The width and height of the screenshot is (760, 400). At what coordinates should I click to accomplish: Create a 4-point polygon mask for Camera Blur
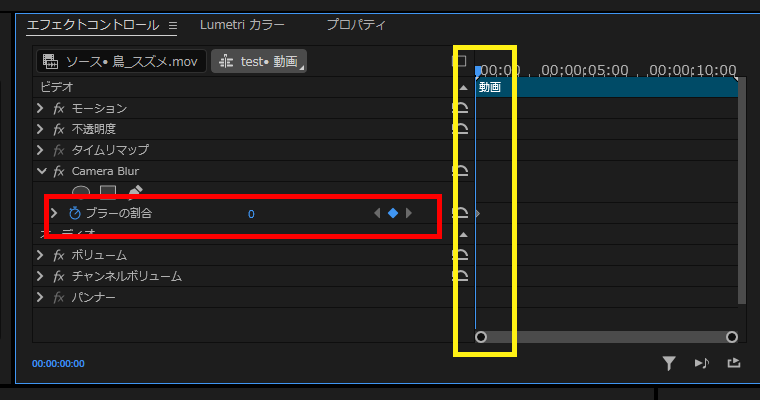point(108,192)
